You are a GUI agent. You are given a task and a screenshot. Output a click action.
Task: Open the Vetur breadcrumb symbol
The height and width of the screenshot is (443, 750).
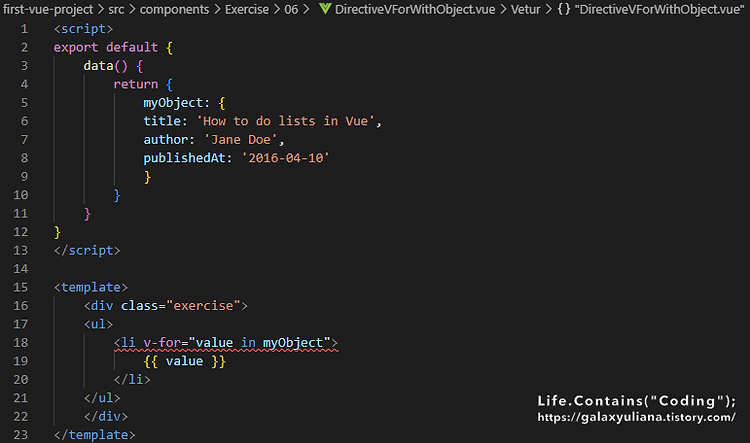[x=525, y=9]
